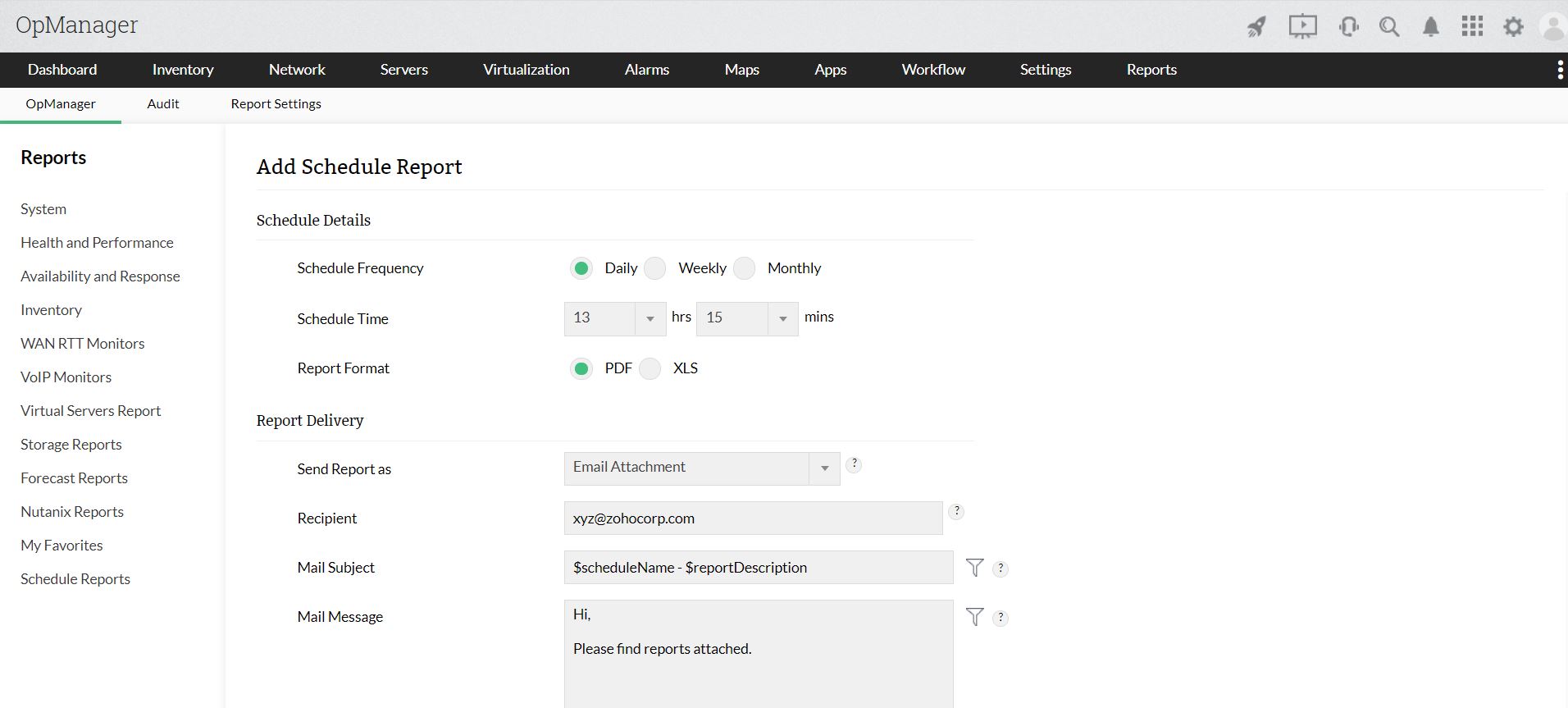Open the Alarms menu
The width and height of the screenshot is (1568, 708).
coord(646,70)
